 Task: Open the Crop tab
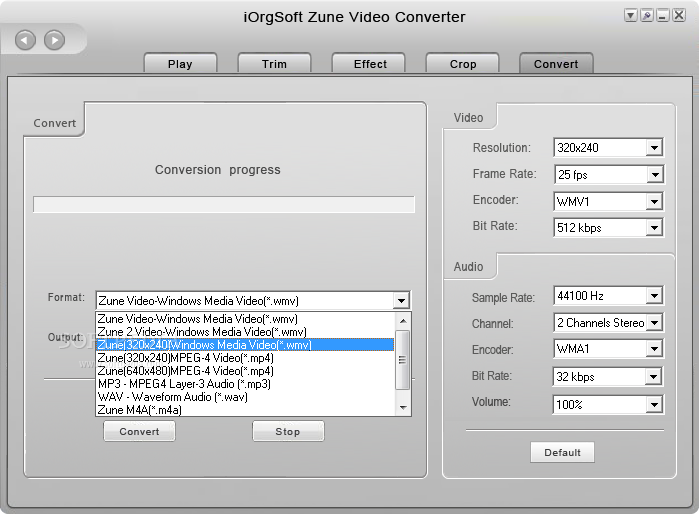tap(462, 63)
